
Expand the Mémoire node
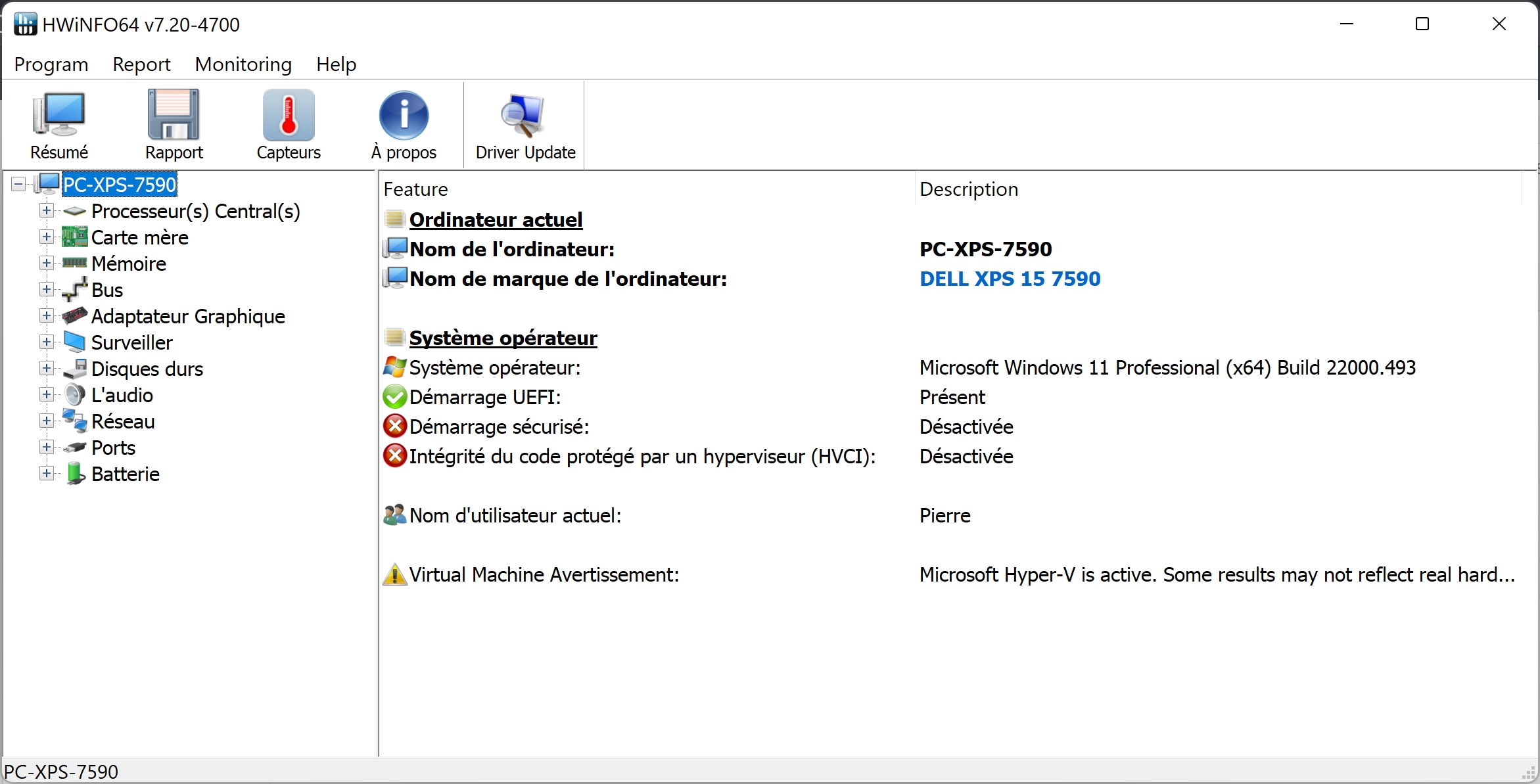tap(46, 263)
